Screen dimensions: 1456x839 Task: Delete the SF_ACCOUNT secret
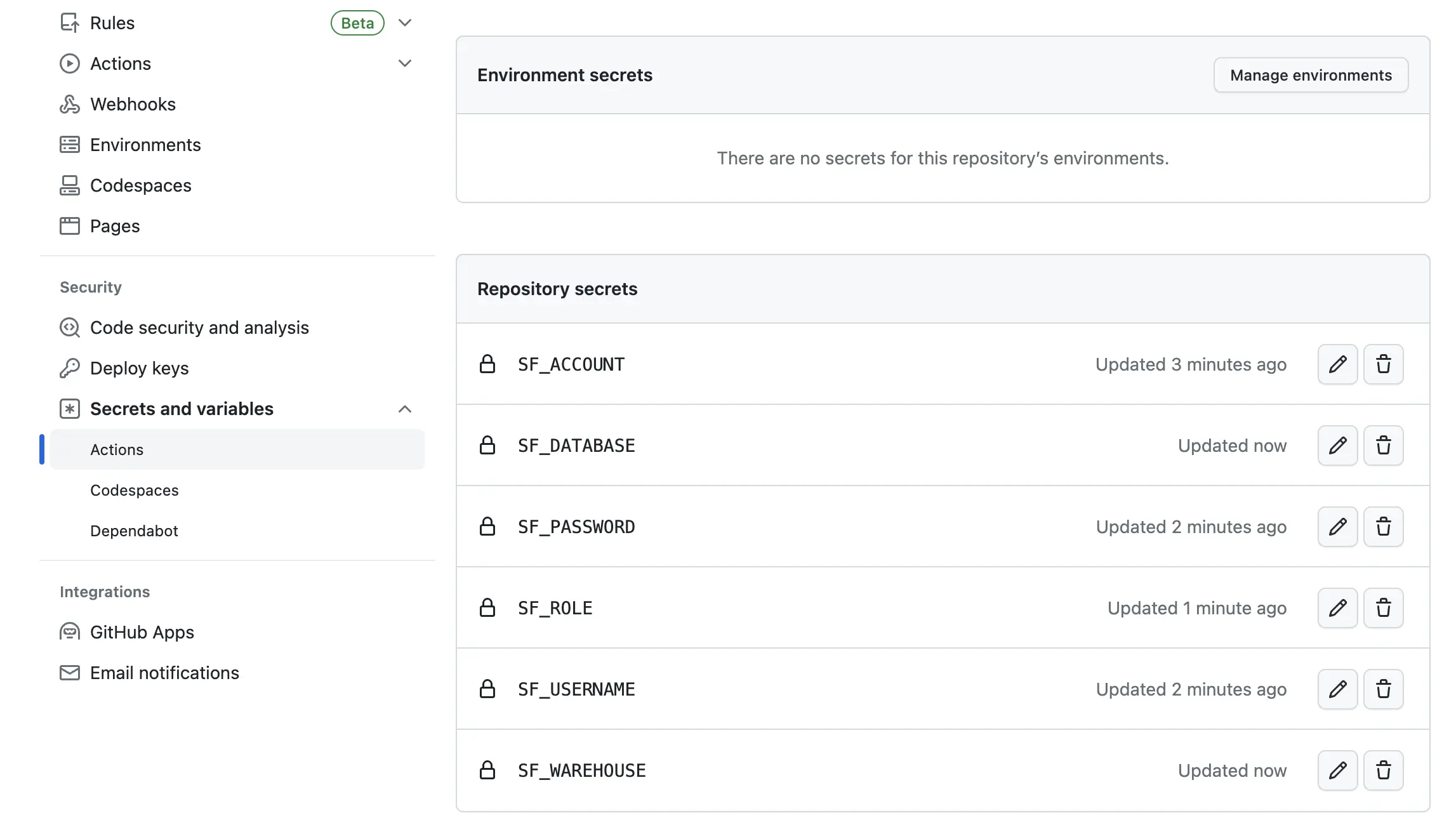[1383, 364]
